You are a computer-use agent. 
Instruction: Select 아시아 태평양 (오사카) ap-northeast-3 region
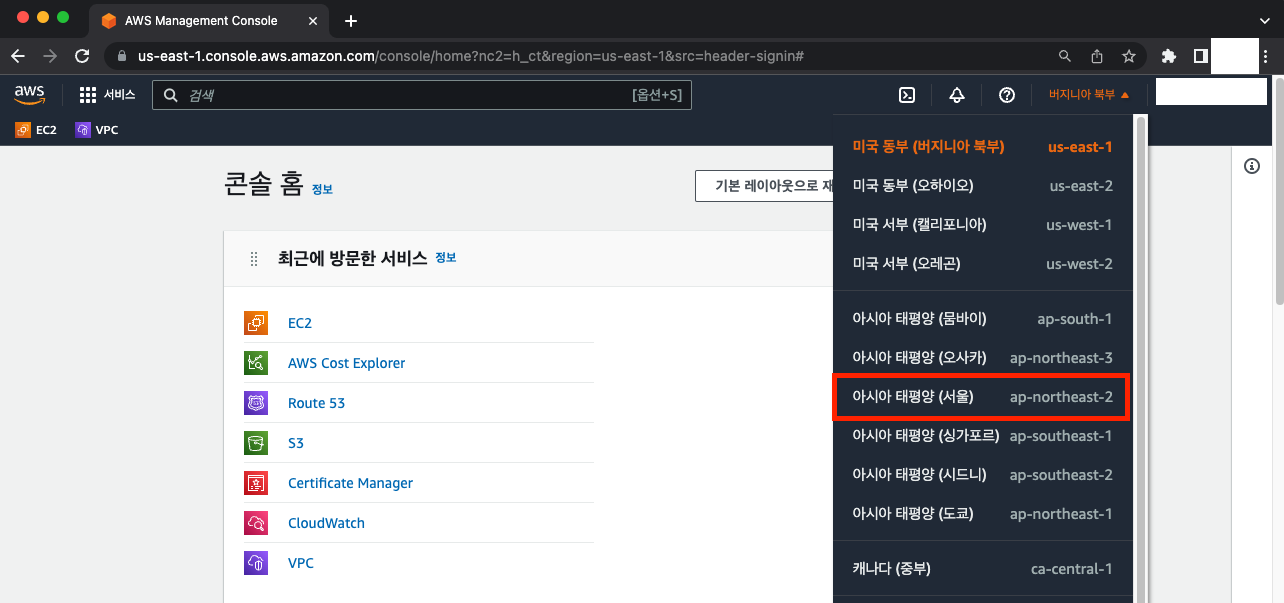pyautogui.click(x=982, y=358)
